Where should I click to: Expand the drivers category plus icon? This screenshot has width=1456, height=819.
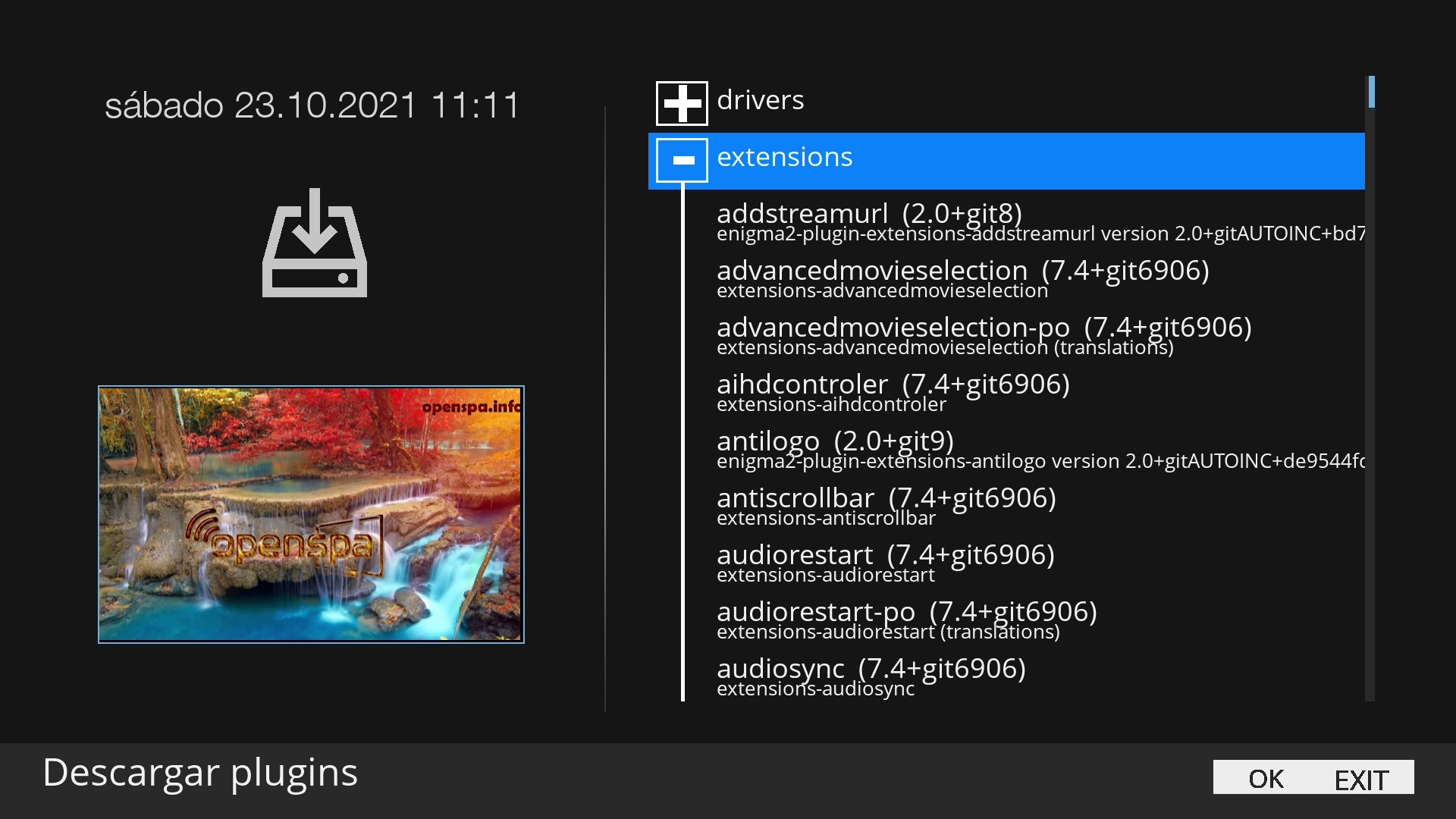(x=682, y=103)
